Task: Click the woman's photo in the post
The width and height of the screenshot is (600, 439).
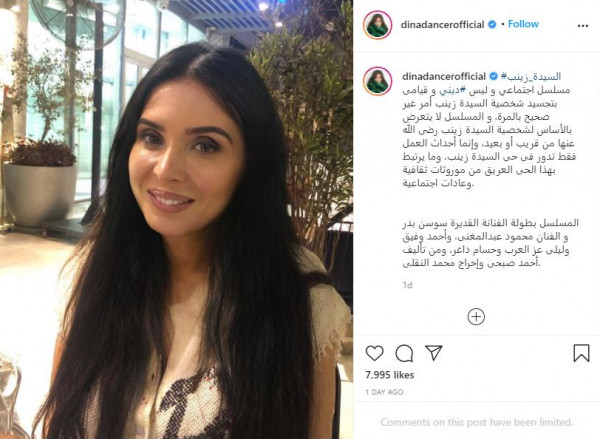Action: pos(176,220)
